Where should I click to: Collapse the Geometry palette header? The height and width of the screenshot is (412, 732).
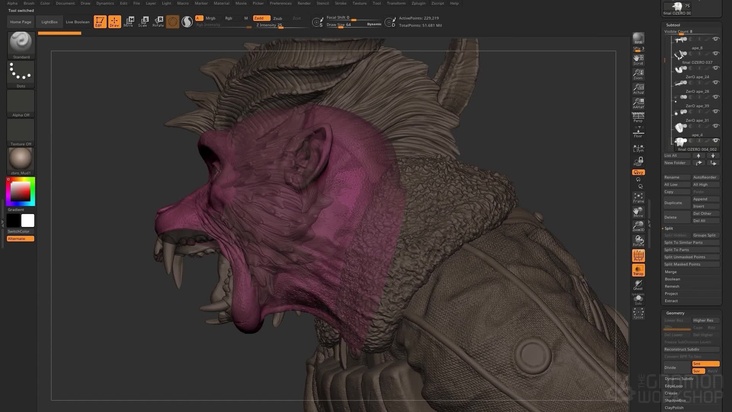point(675,313)
